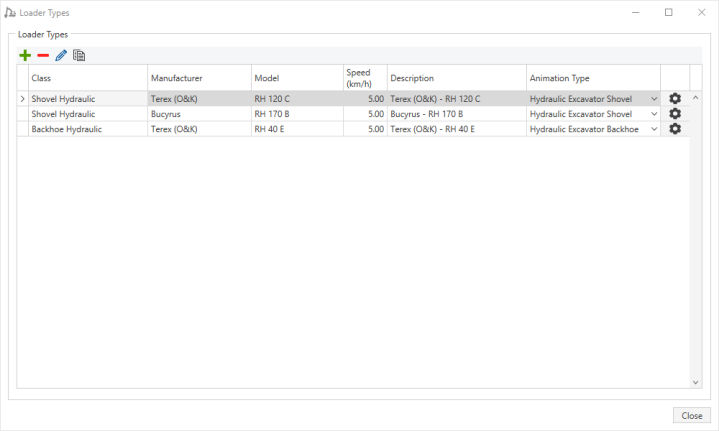
Task: Open settings gear for RH 40 E row
Action: [x=675, y=129]
